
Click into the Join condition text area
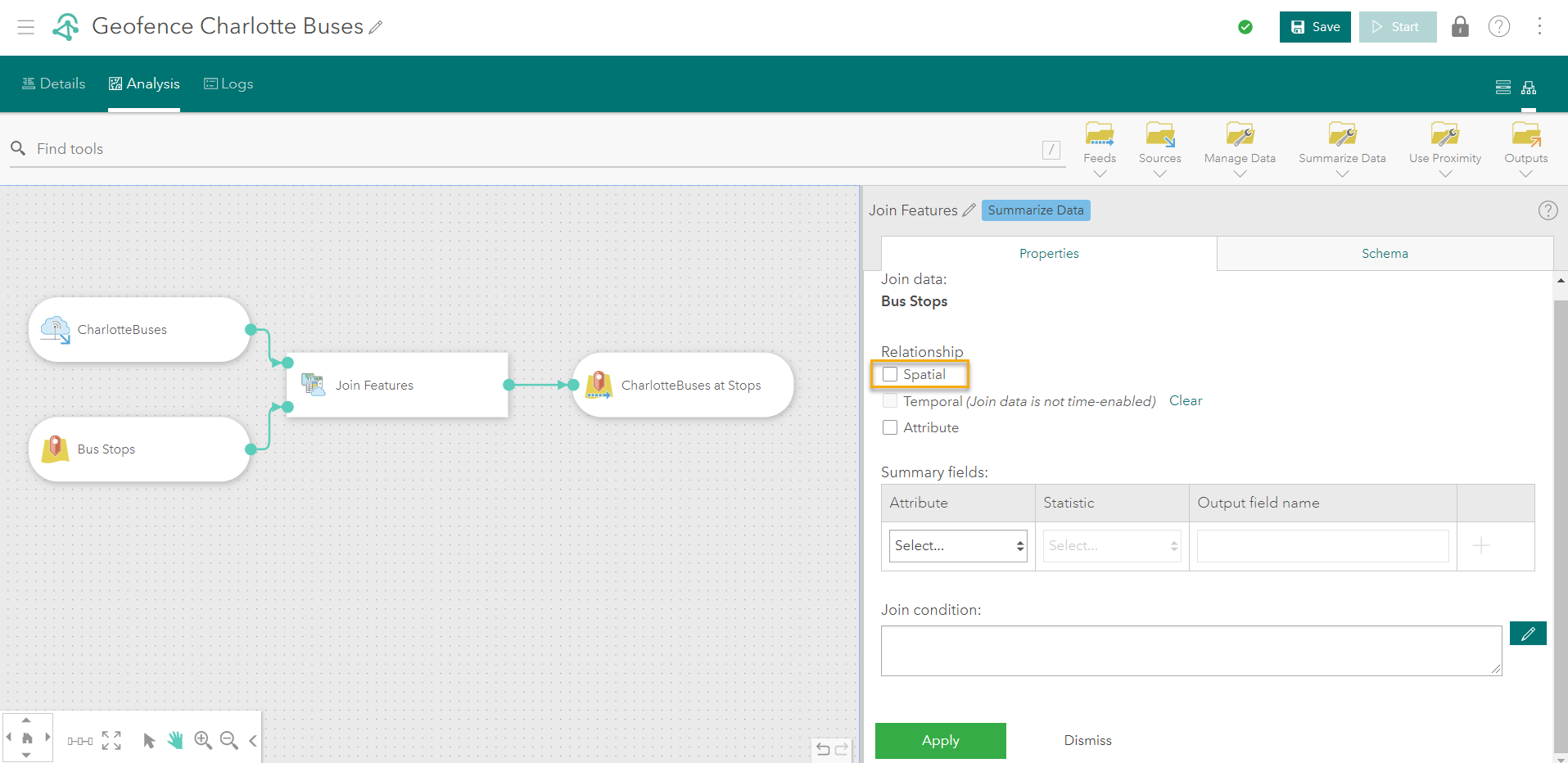(x=1191, y=651)
